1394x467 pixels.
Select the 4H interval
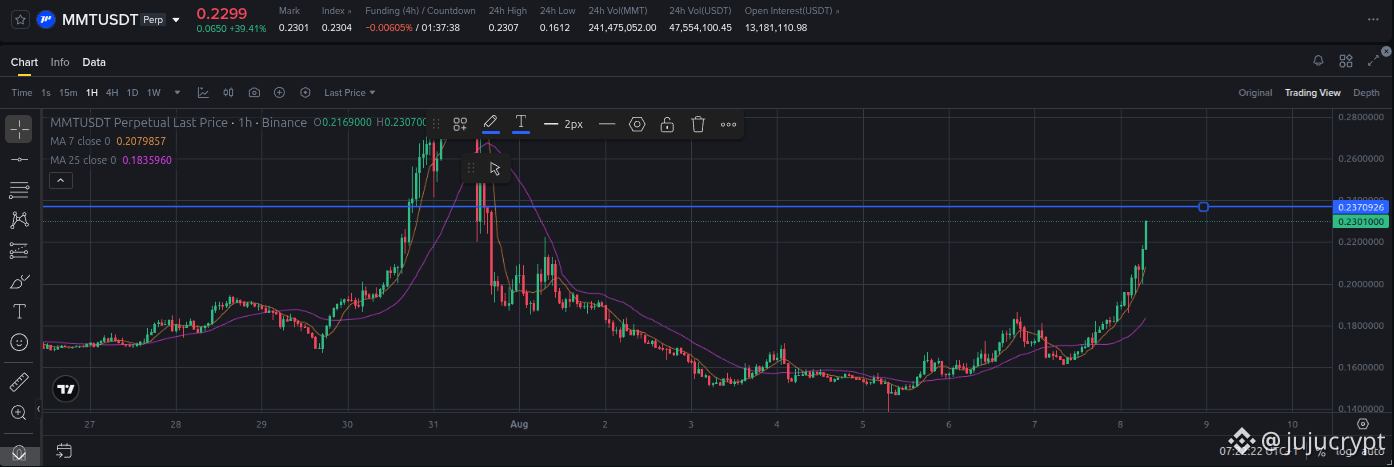(x=112, y=93)
